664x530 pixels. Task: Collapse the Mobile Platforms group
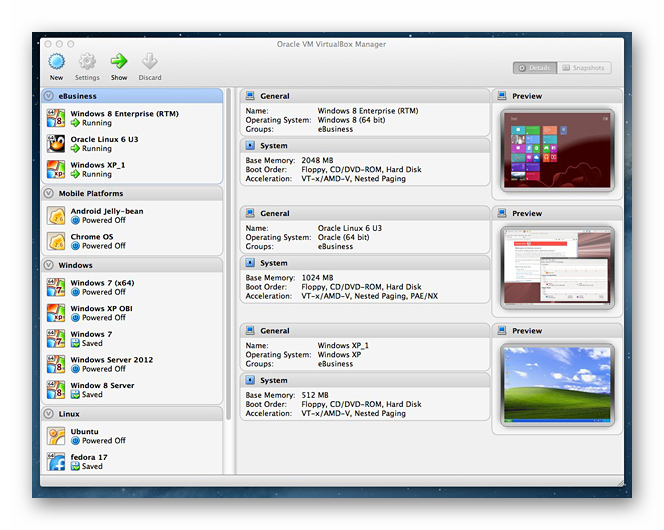[x=49, y=194]
